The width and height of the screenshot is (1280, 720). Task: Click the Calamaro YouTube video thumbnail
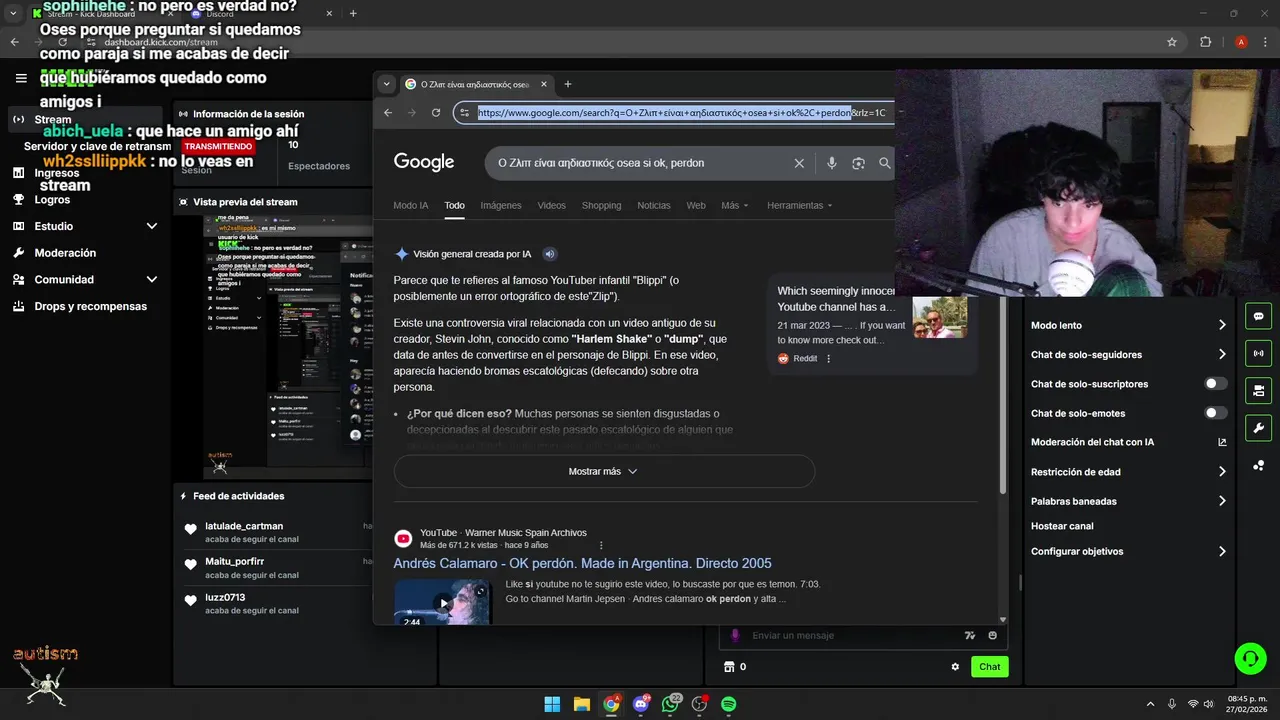pos(442,603)
